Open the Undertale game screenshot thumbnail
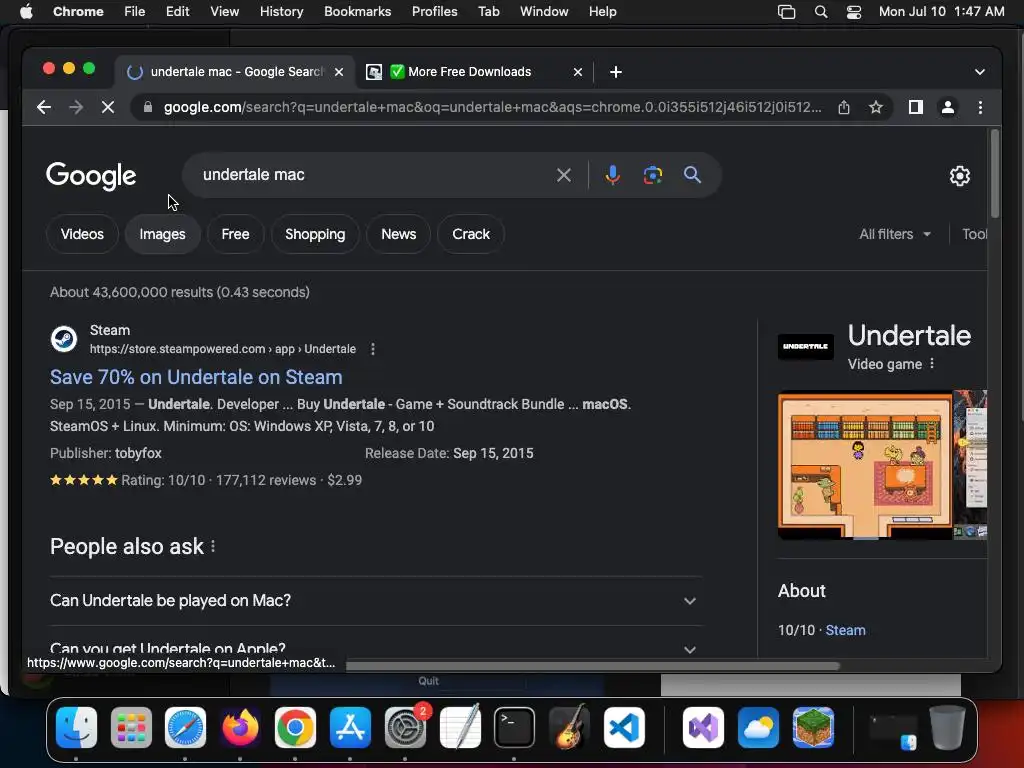 tap(865, 465)
